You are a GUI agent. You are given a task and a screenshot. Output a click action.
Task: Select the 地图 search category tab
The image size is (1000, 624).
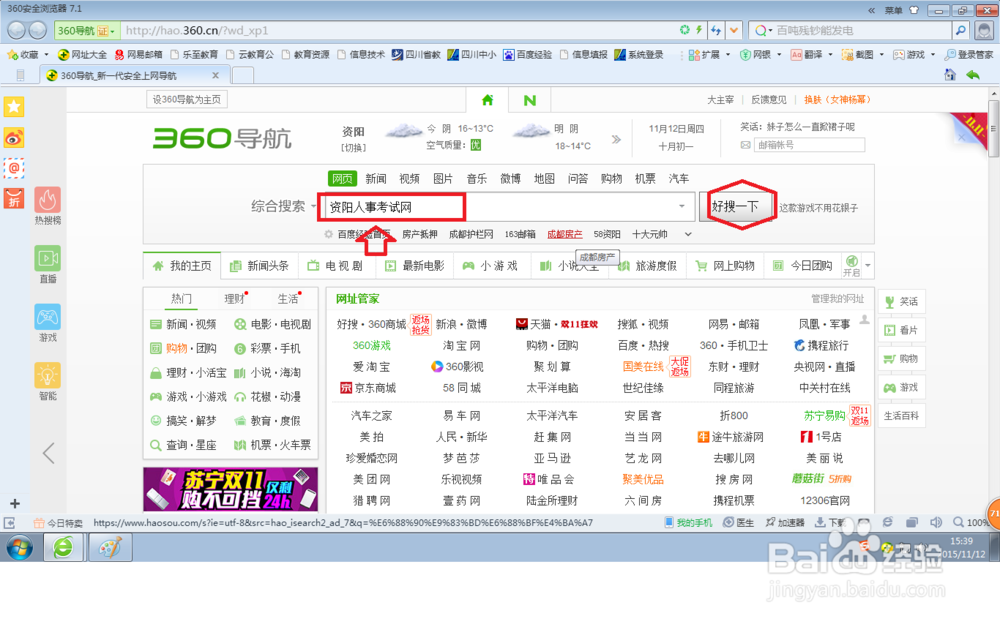544,179
